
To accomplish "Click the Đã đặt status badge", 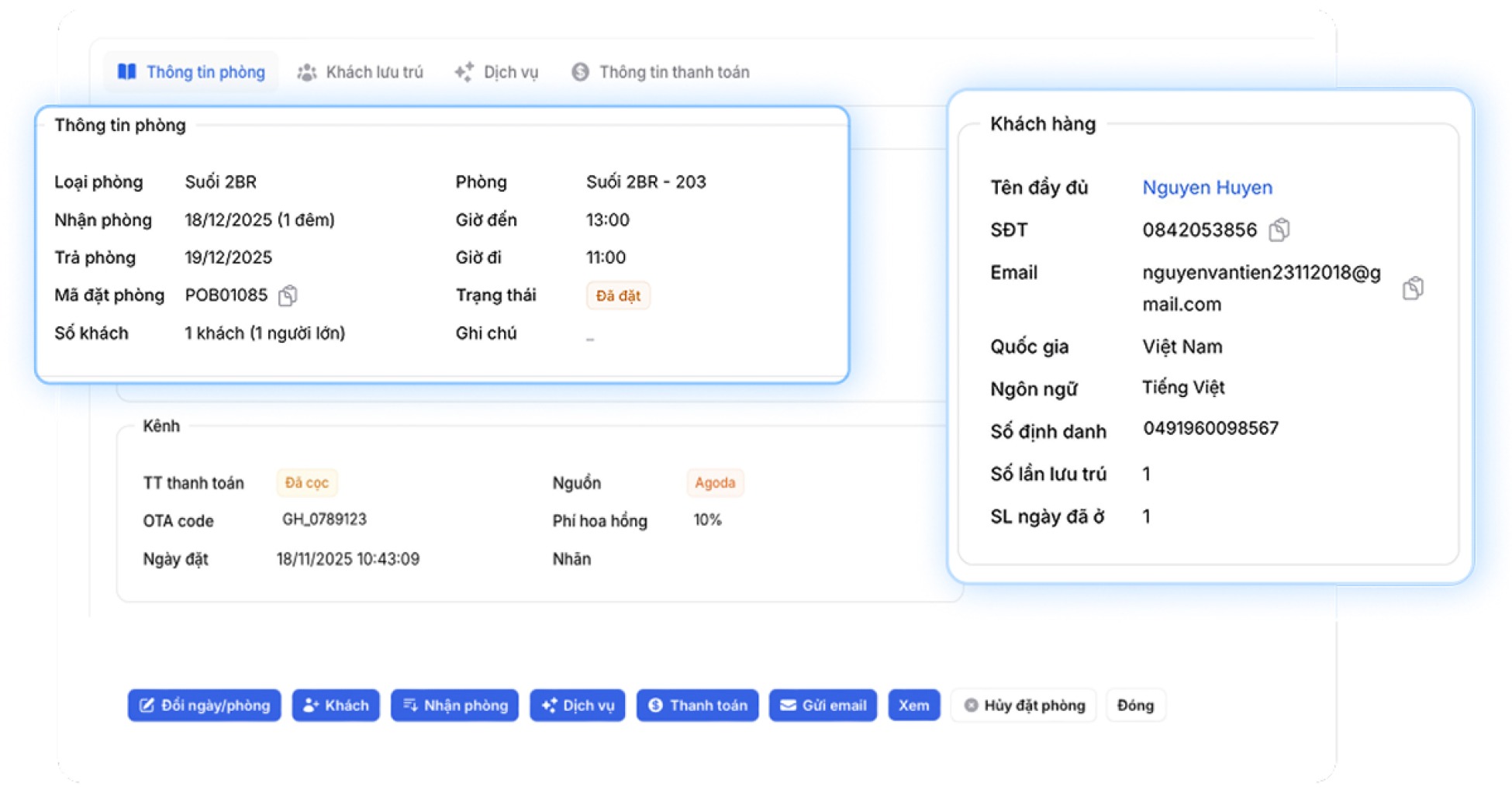I will 618,296.
